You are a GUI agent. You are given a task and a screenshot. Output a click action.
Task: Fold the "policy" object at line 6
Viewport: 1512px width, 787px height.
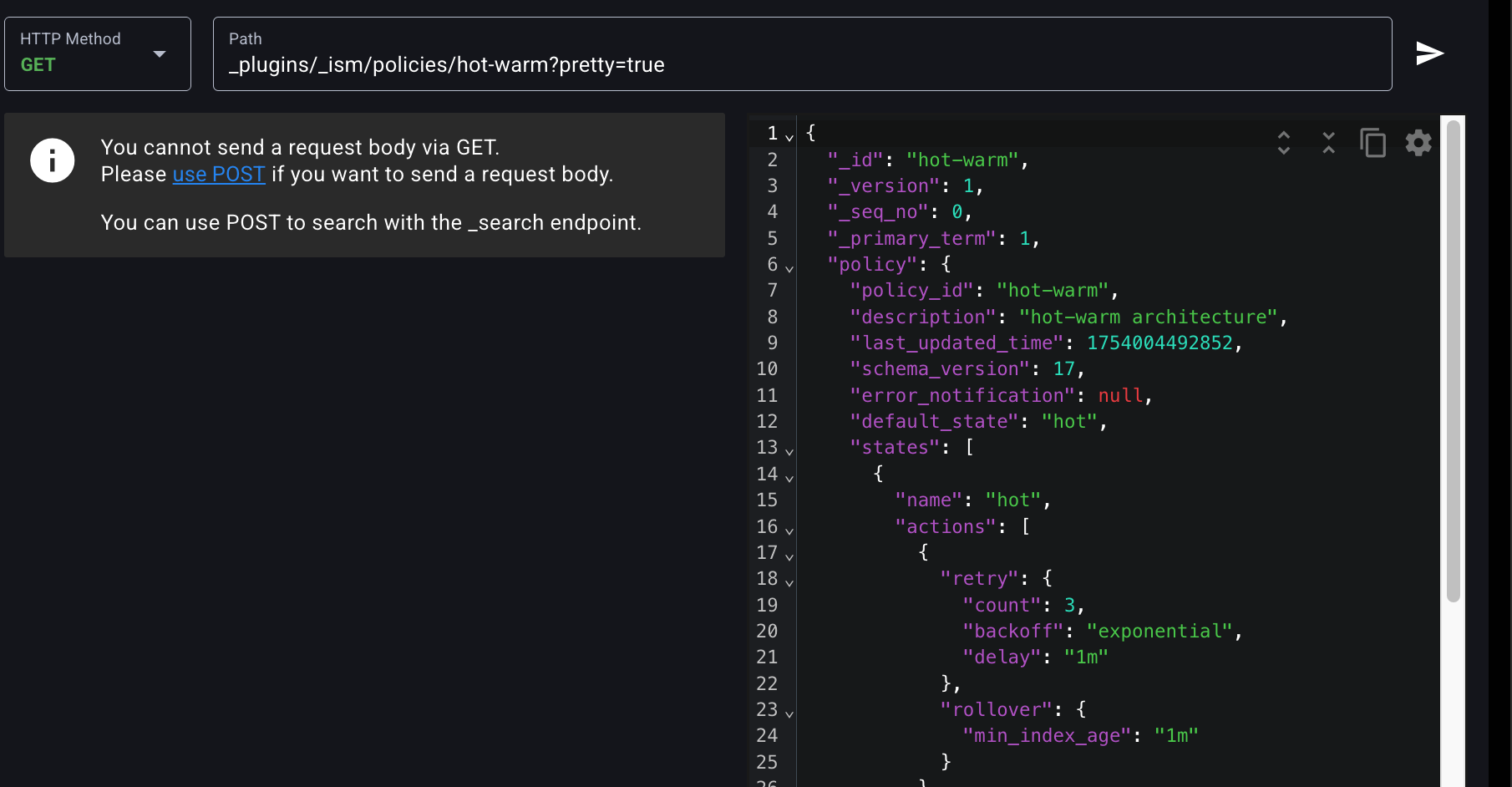[789, 268]
